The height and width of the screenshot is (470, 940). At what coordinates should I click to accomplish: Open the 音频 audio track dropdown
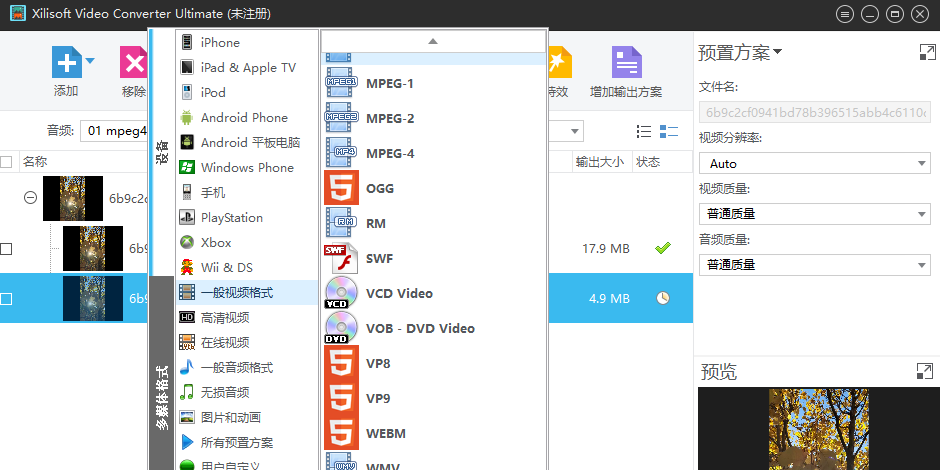(115, 131)
